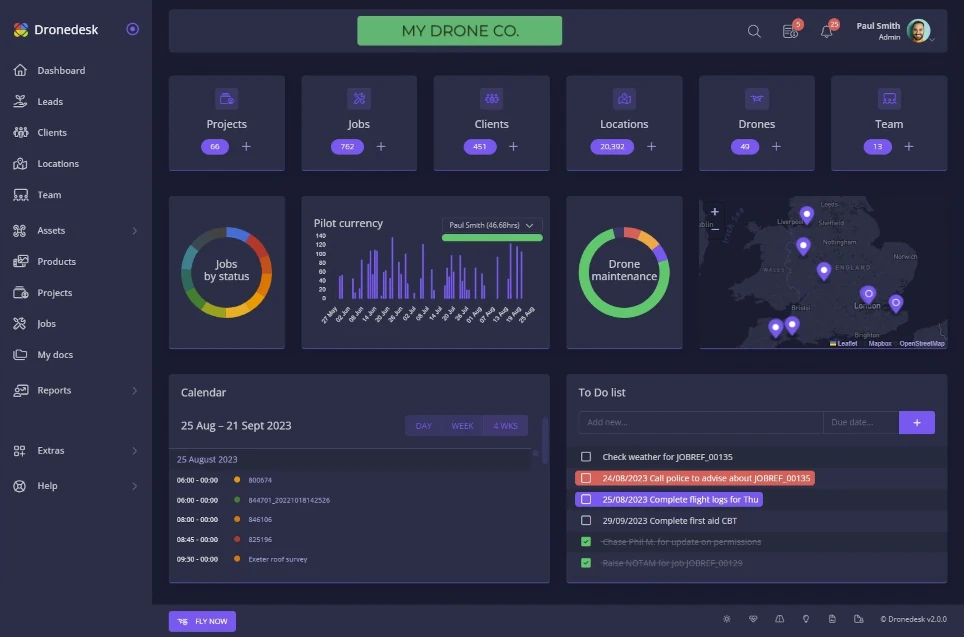Add a new location with plus icon

tap(651, 146)
